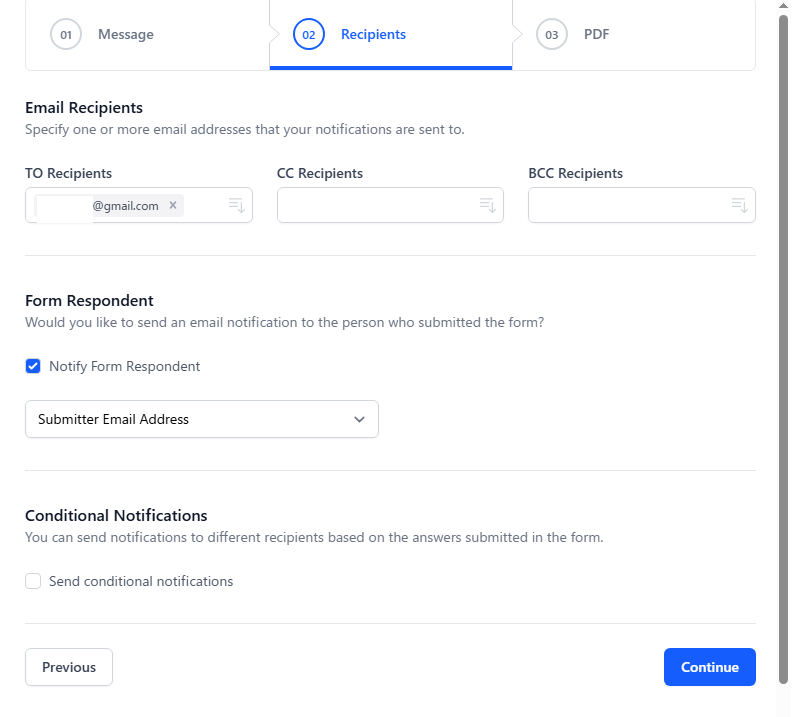Click the field-picker icon in BCC Recipients
Image resolution: width=796 pixels, height=717 pixels.
(x=740, y=205)
